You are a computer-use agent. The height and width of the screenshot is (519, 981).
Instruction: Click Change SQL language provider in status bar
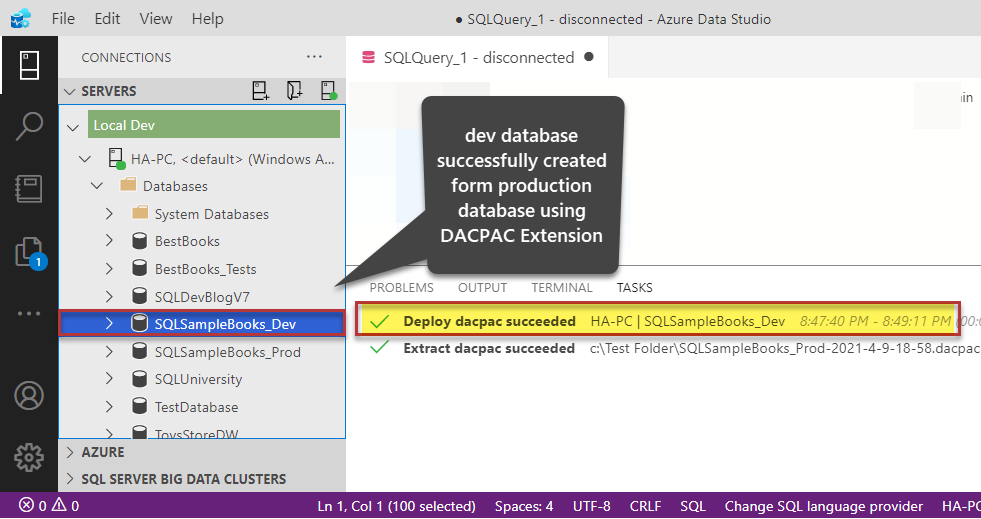(823, 506)
